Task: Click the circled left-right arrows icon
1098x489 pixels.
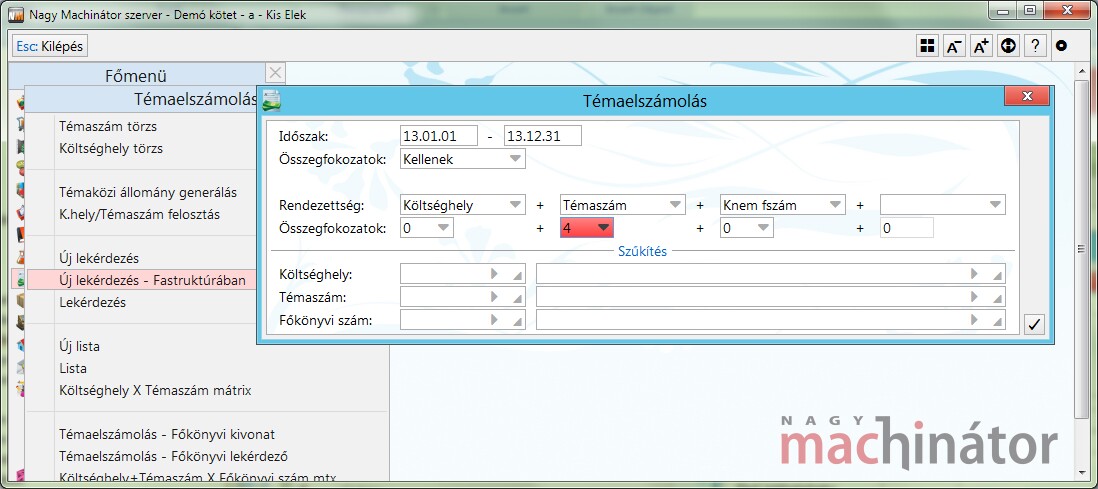Action: [x=1008, y=46]
